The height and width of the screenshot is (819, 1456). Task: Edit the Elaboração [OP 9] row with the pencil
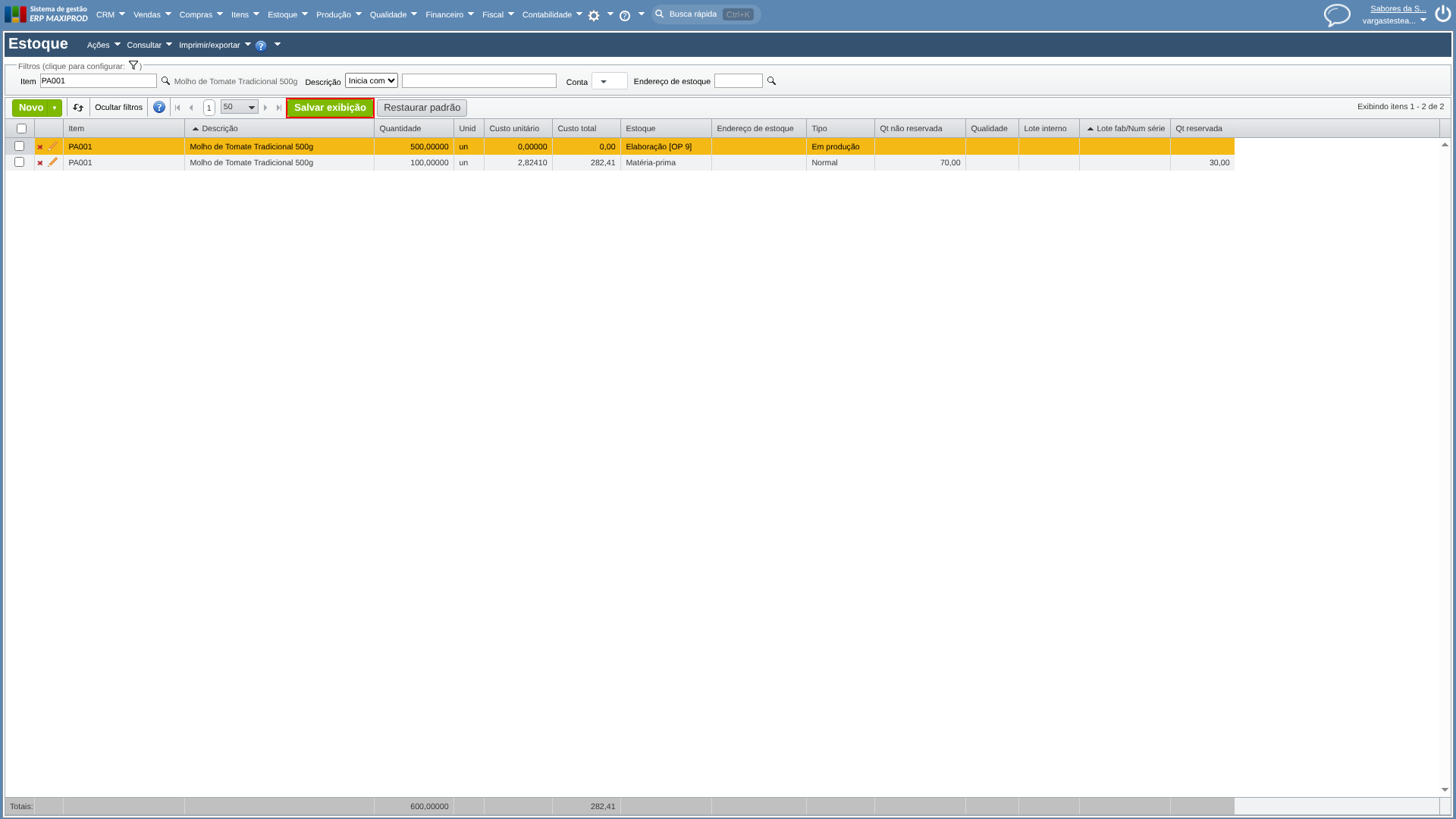coord(53,146)
